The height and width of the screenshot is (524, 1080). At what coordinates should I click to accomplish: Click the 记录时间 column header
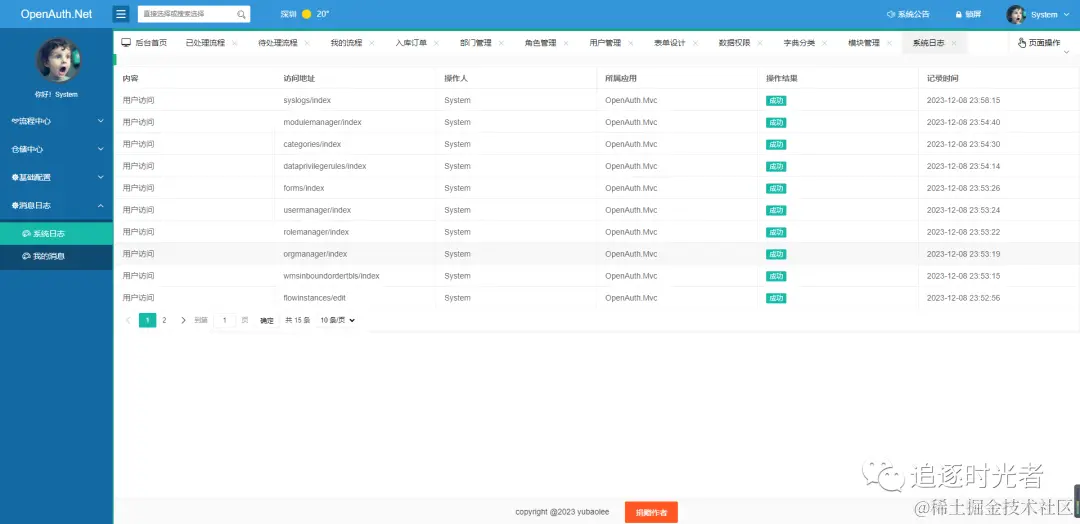[942, 78]
